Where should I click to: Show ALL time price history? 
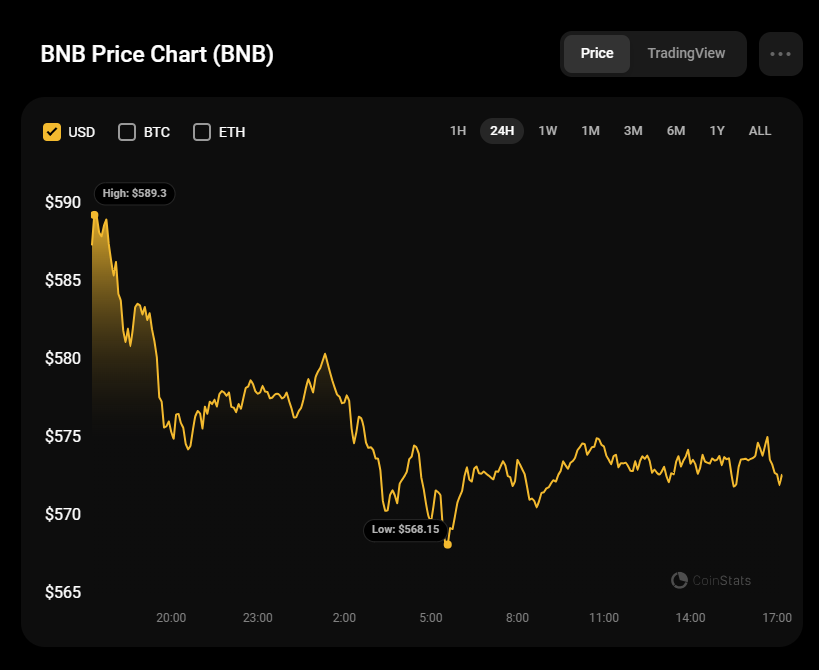(x=759, y=131)
